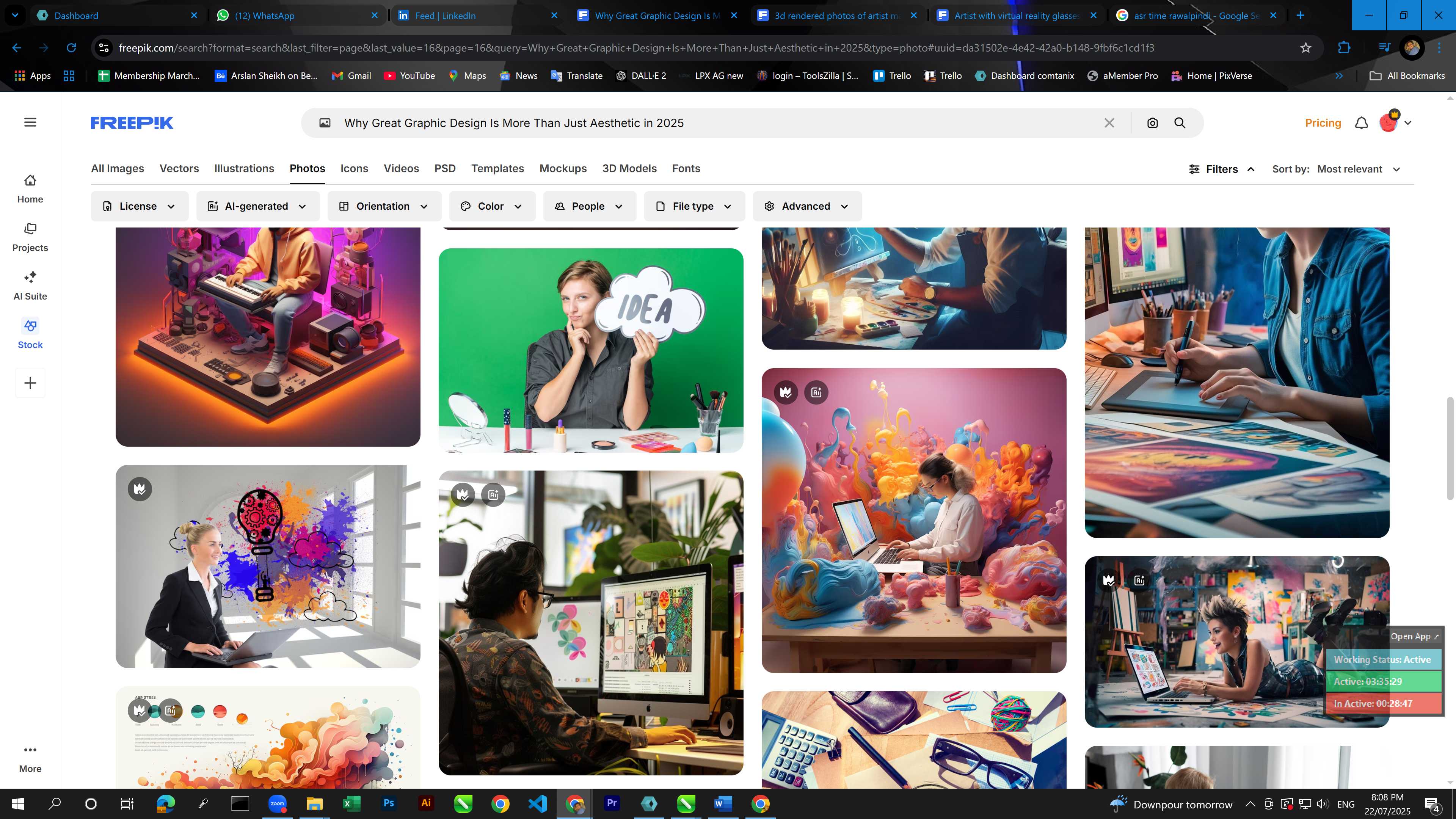Viewport: 1456px width, 819px height.
Task: Open Sort by Most relevant dropdown
Action: 1359,169
